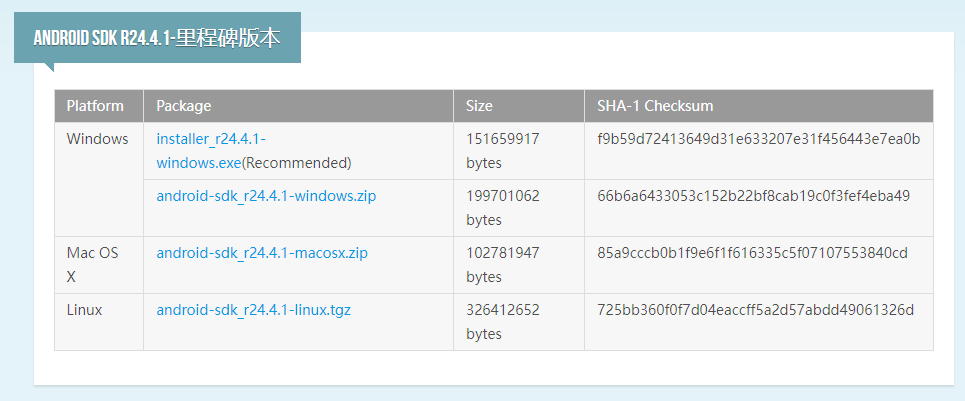Click the 326412652 bytes size value
The image size is (965, 401).
click(x=502, y=321)
